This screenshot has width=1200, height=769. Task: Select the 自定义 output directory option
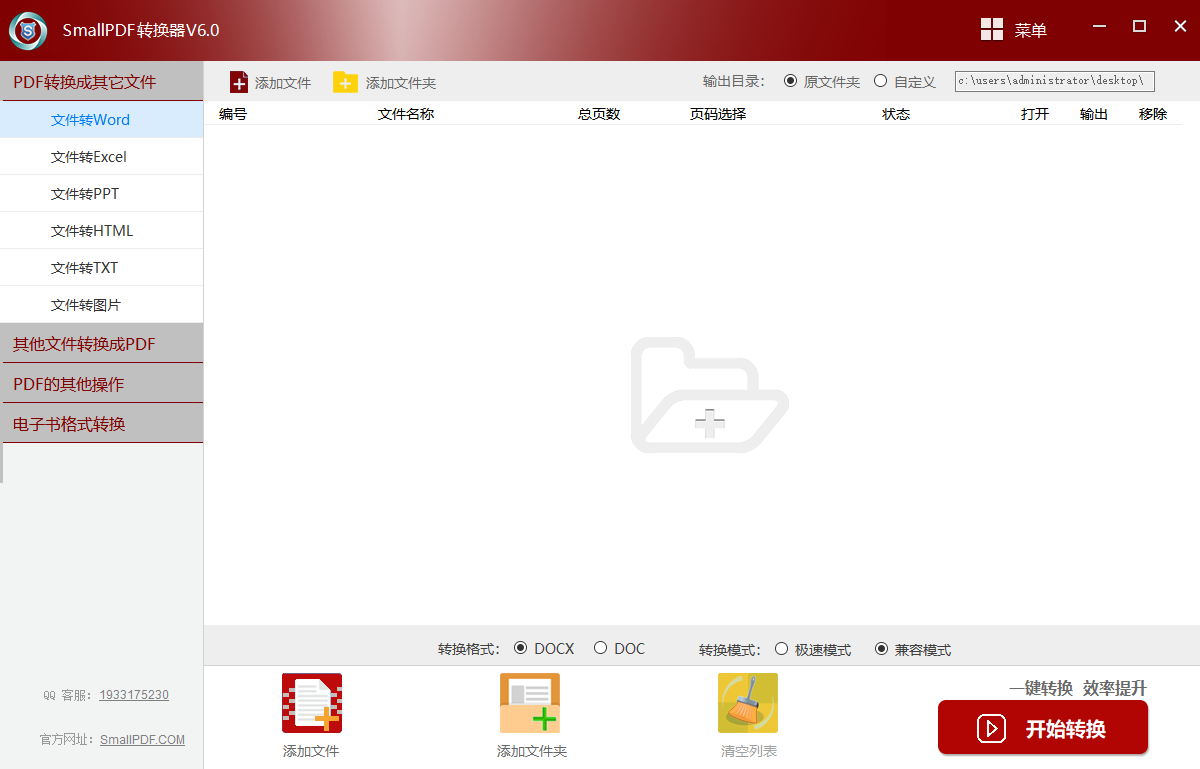(x=881, y=81)
